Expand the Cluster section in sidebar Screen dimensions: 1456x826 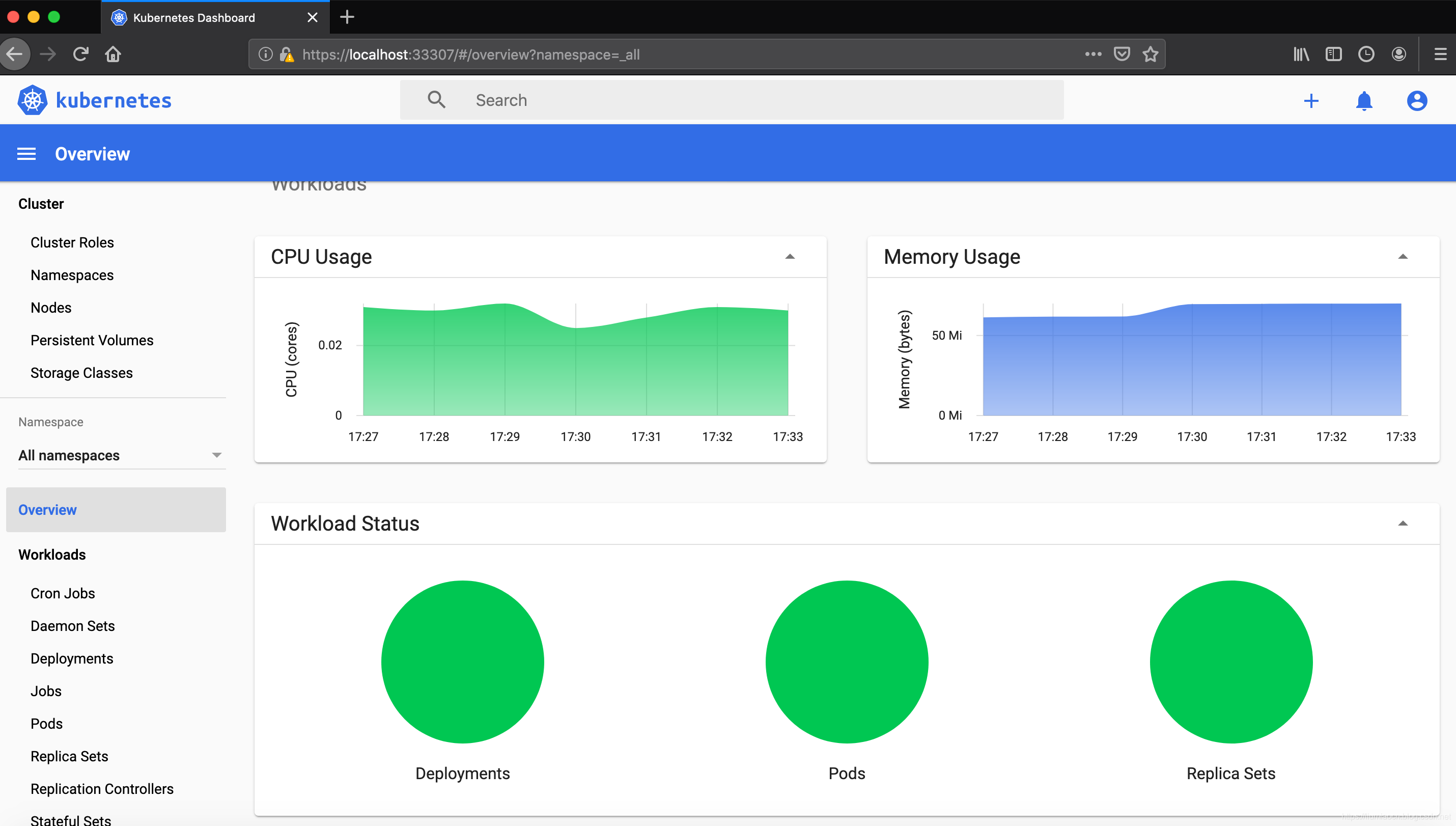40,204
